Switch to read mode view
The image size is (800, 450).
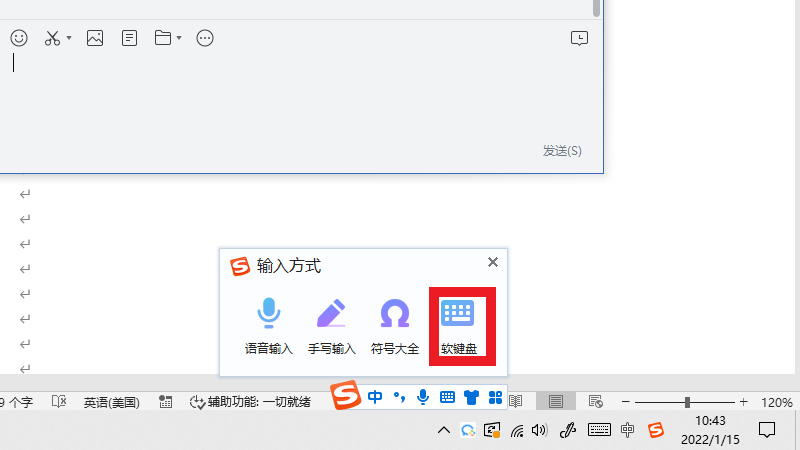[516, 402]
